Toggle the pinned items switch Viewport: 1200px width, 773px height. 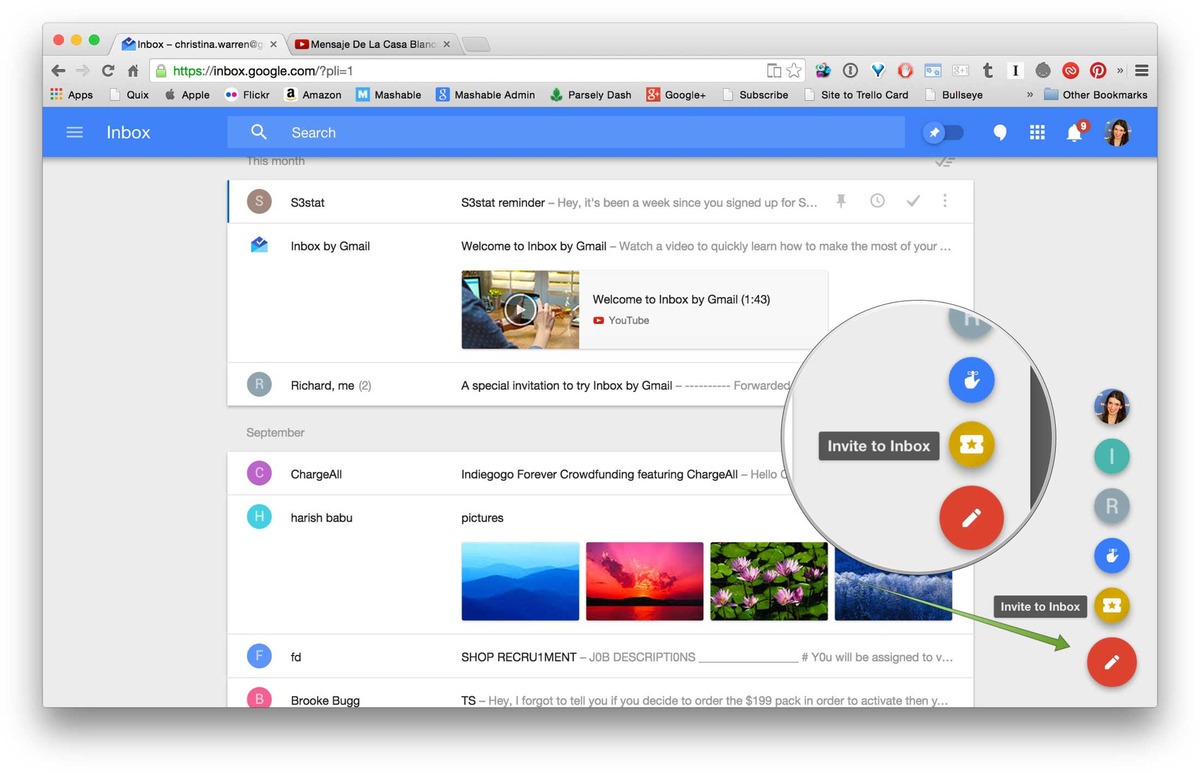tap(943, 132)
